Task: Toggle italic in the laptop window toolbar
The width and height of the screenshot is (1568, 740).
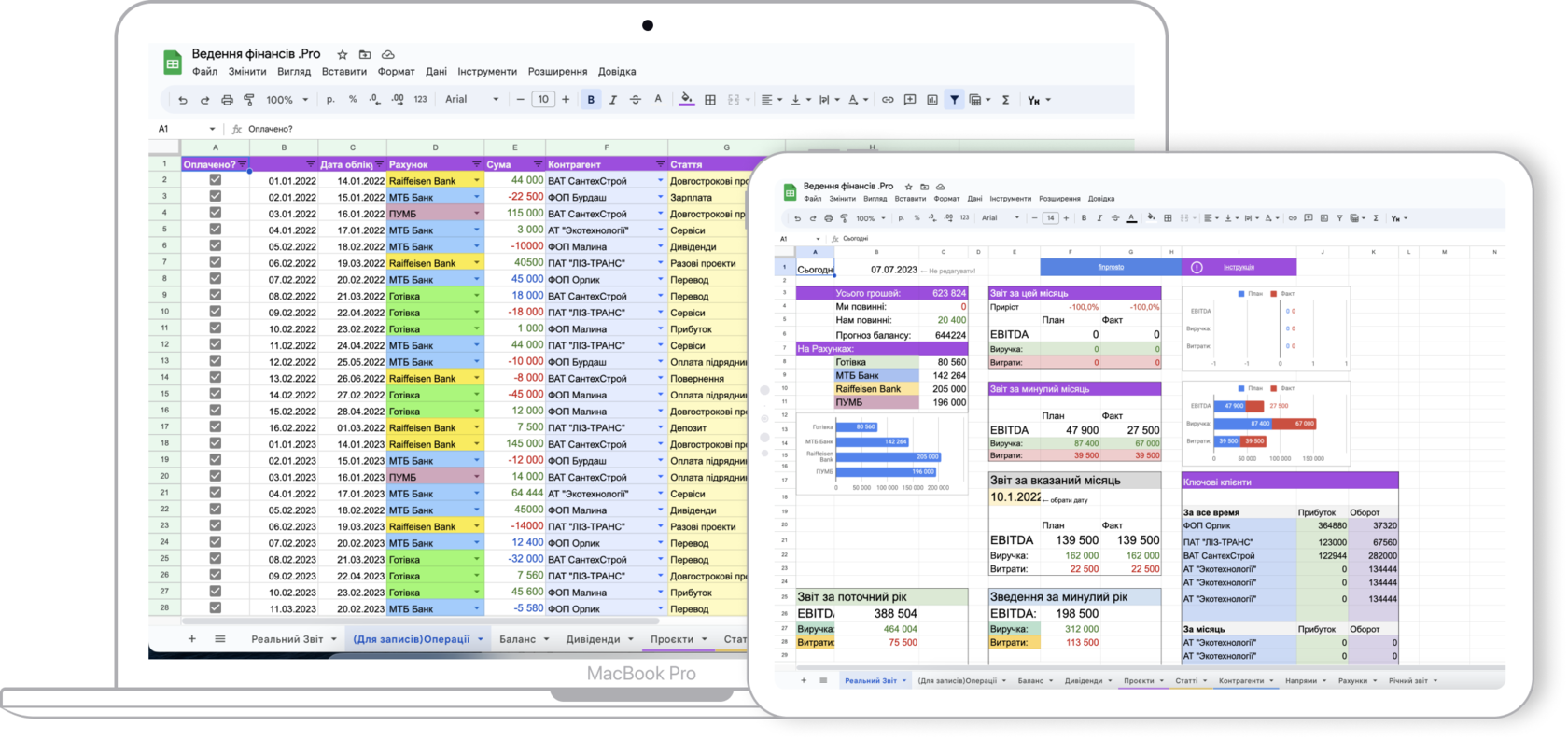Action: point(613,100)
